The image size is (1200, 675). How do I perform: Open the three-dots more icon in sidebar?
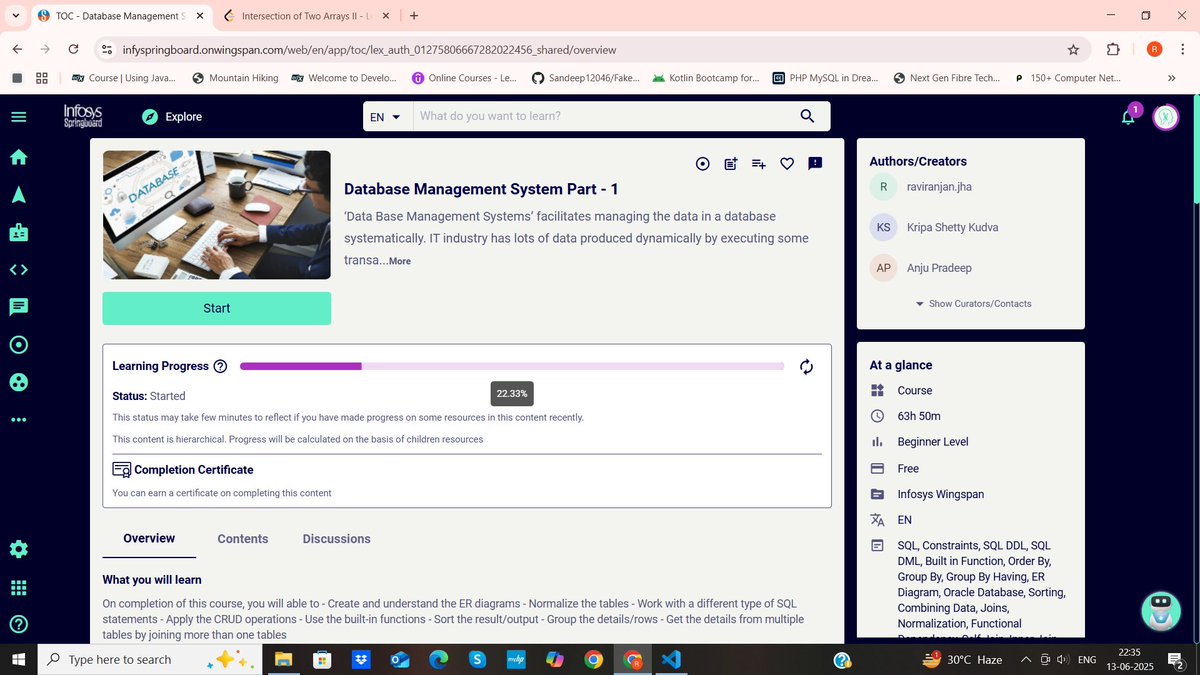click(x=18, y=419)
